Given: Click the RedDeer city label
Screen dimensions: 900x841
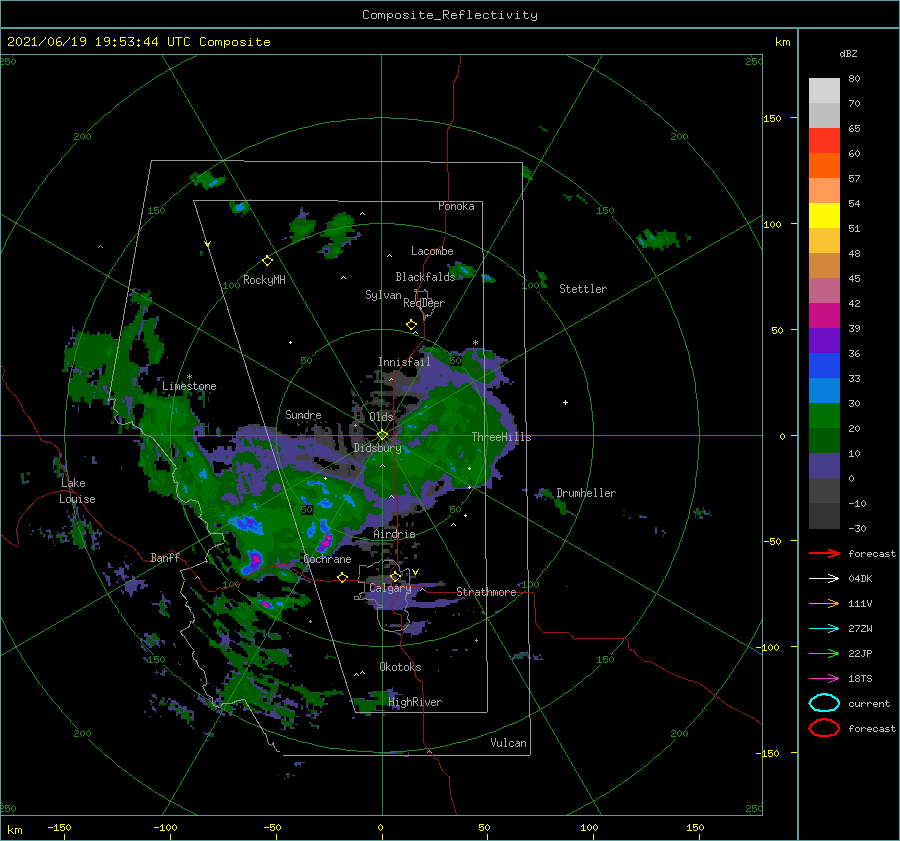Looking at the screenshot, I should pos(424,303).
